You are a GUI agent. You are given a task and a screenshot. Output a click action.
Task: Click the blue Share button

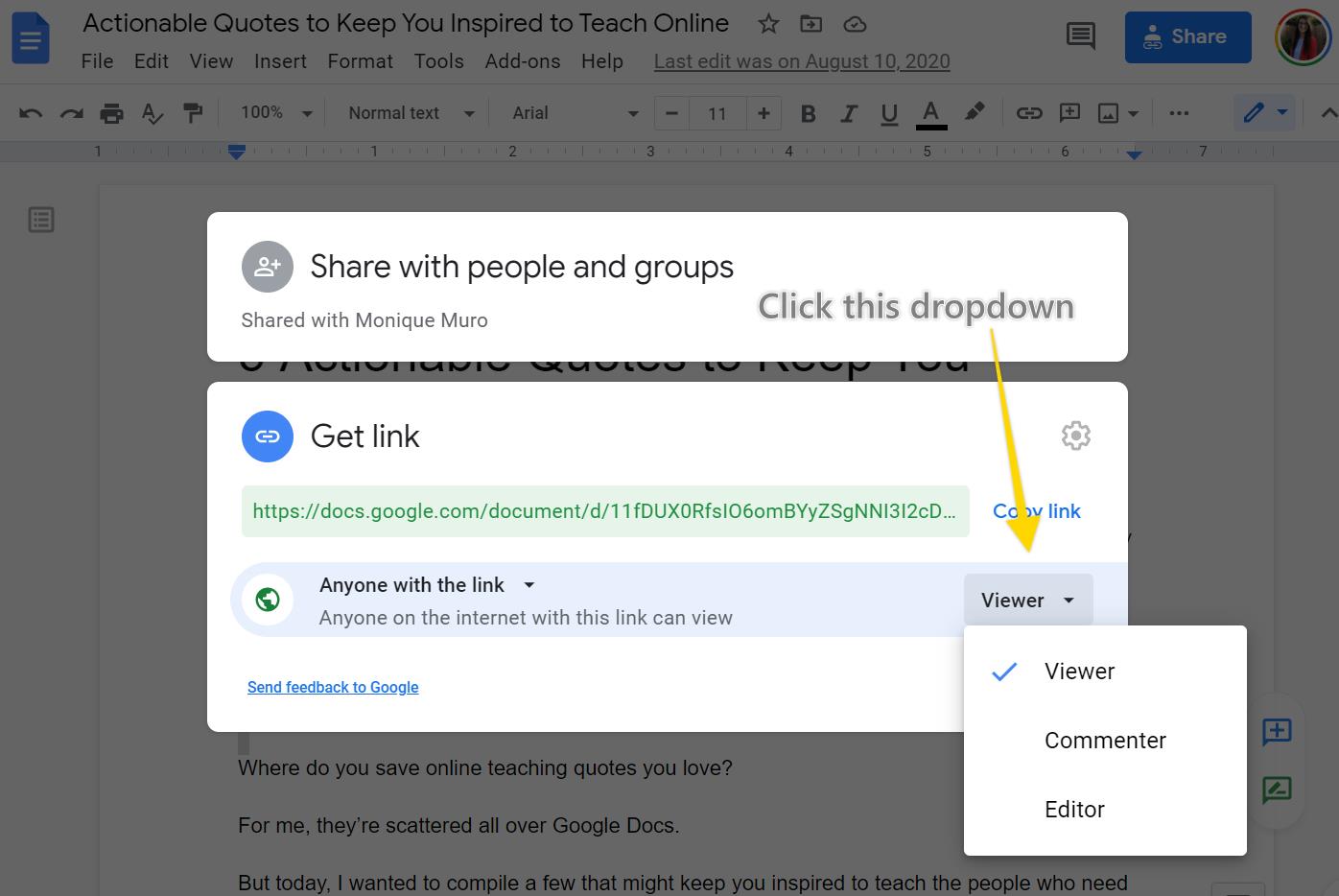[x=1188, y=37]
